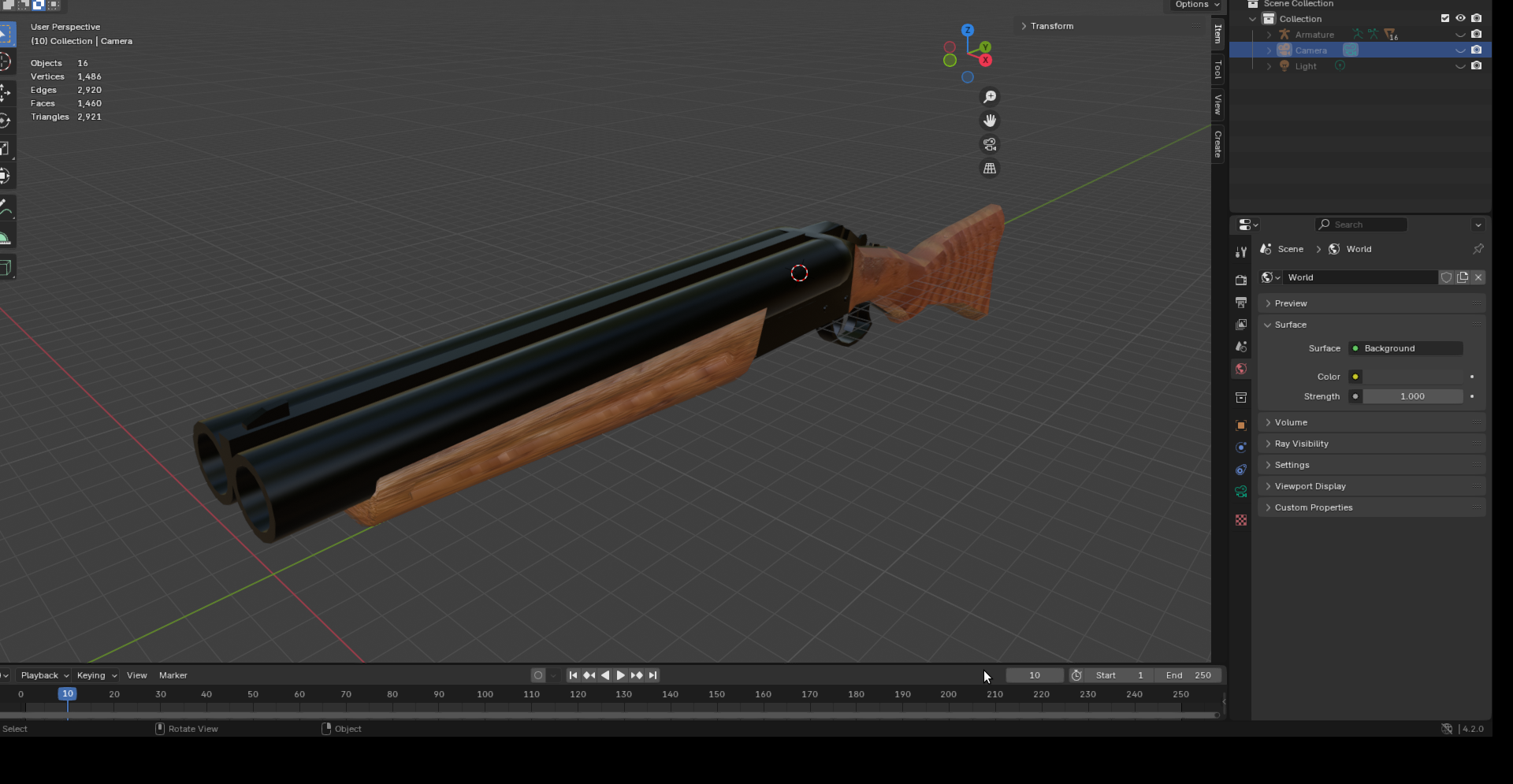Toggle Armature viewport visibility in outliner
Screen dimensions: 1513x784
coord(1460,35)
